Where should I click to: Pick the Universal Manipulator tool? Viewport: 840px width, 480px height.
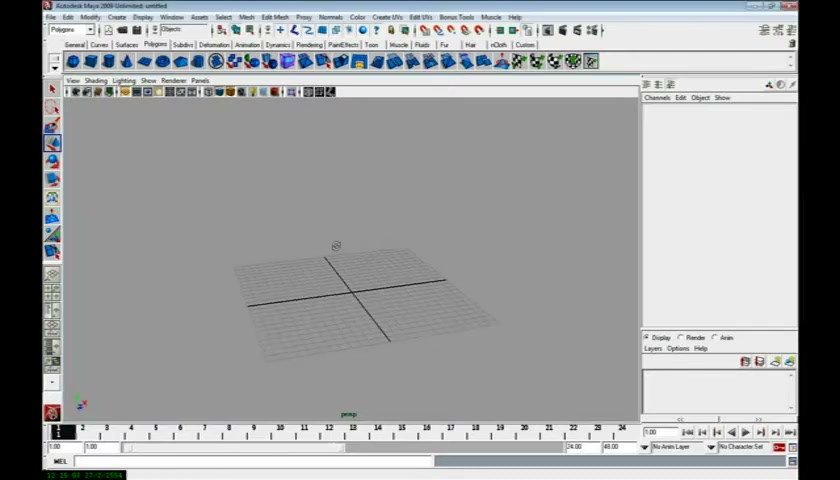(52, 198)
